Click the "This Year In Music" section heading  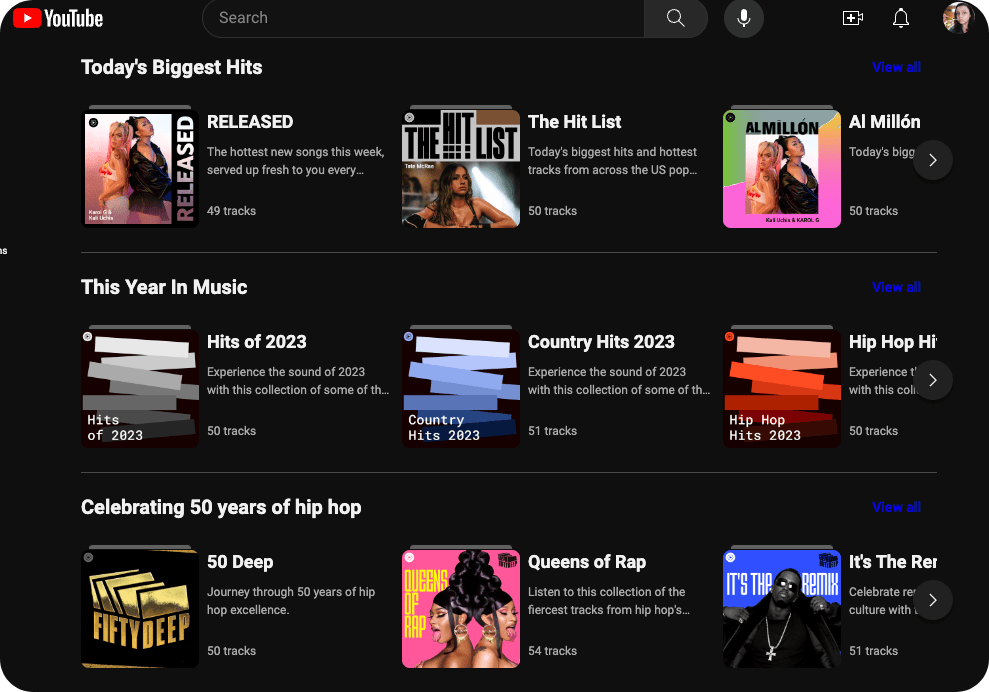[164, 288]
